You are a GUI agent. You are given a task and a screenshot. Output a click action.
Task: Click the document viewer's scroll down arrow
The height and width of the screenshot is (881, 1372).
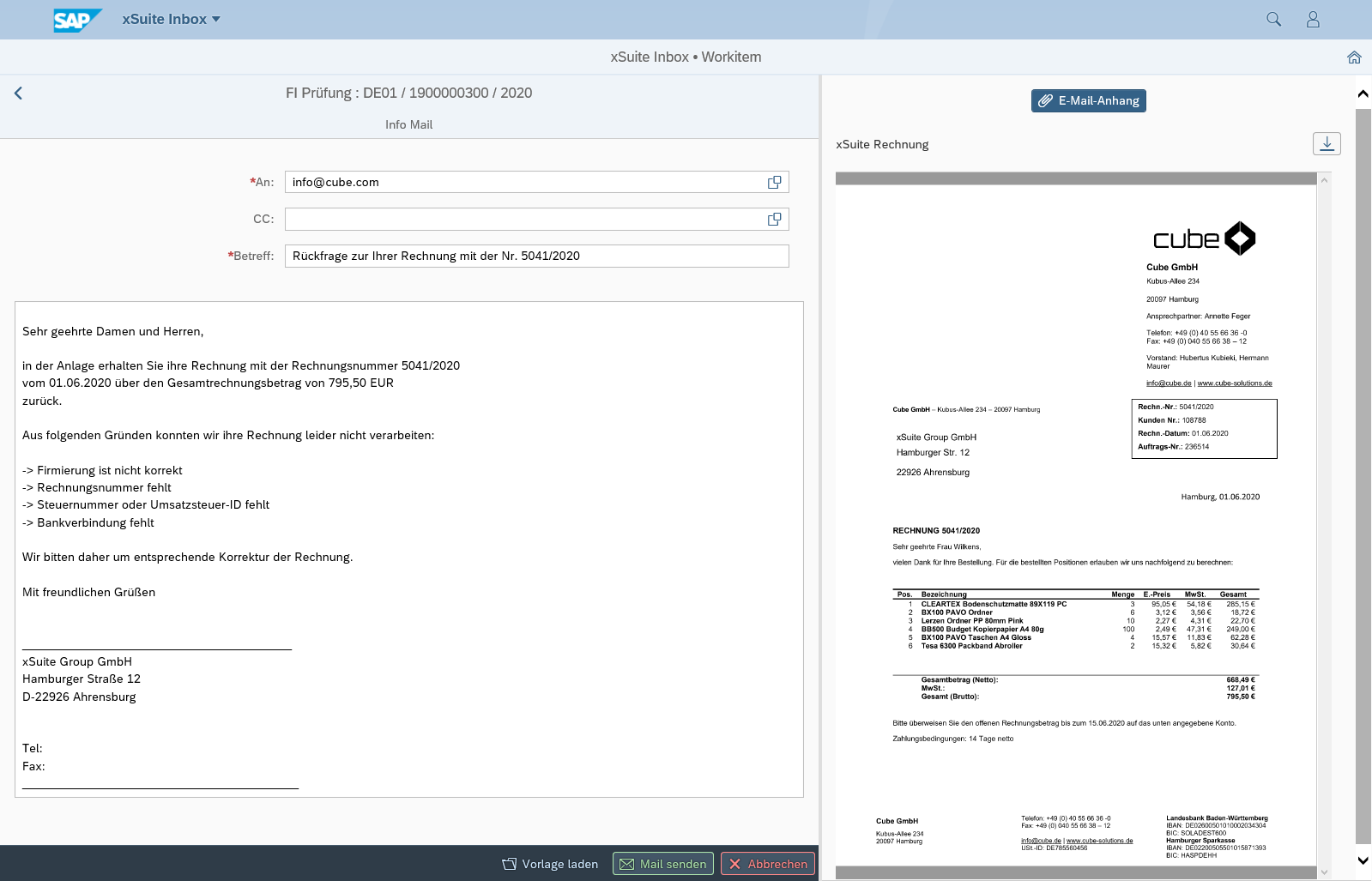coord(1324,872)
